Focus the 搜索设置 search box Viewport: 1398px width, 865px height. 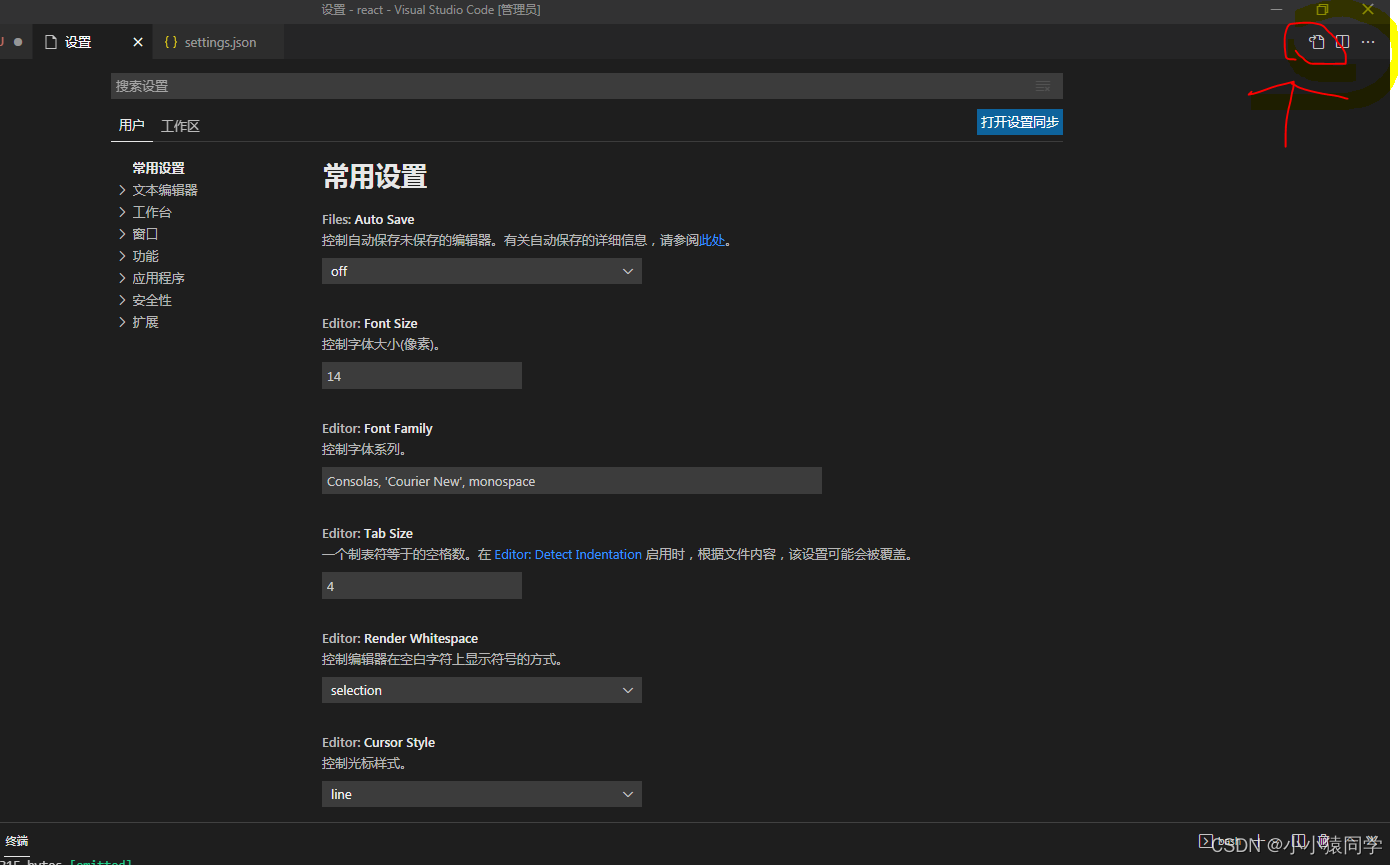click(x=586, y=86)
